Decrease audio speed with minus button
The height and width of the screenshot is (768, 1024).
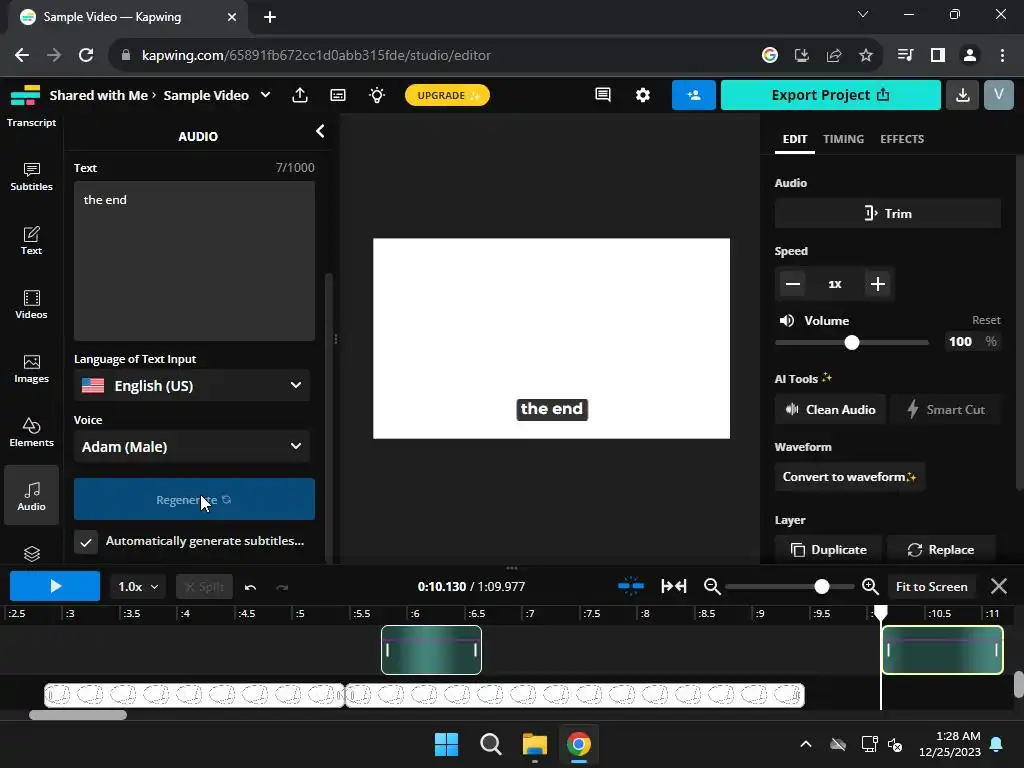pos(793,284)
